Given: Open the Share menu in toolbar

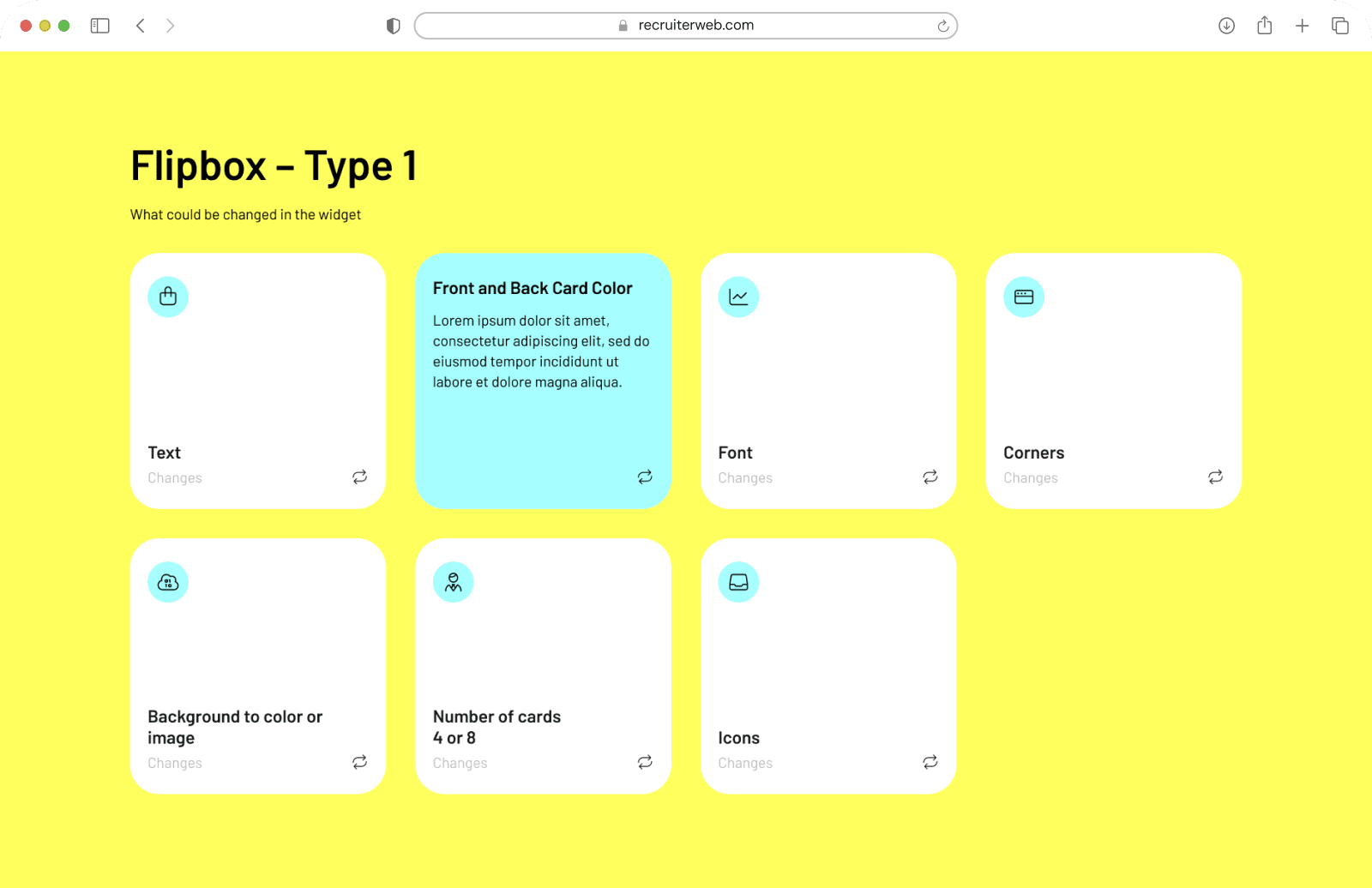Looking at the screenshot, I should [1264, 26].
